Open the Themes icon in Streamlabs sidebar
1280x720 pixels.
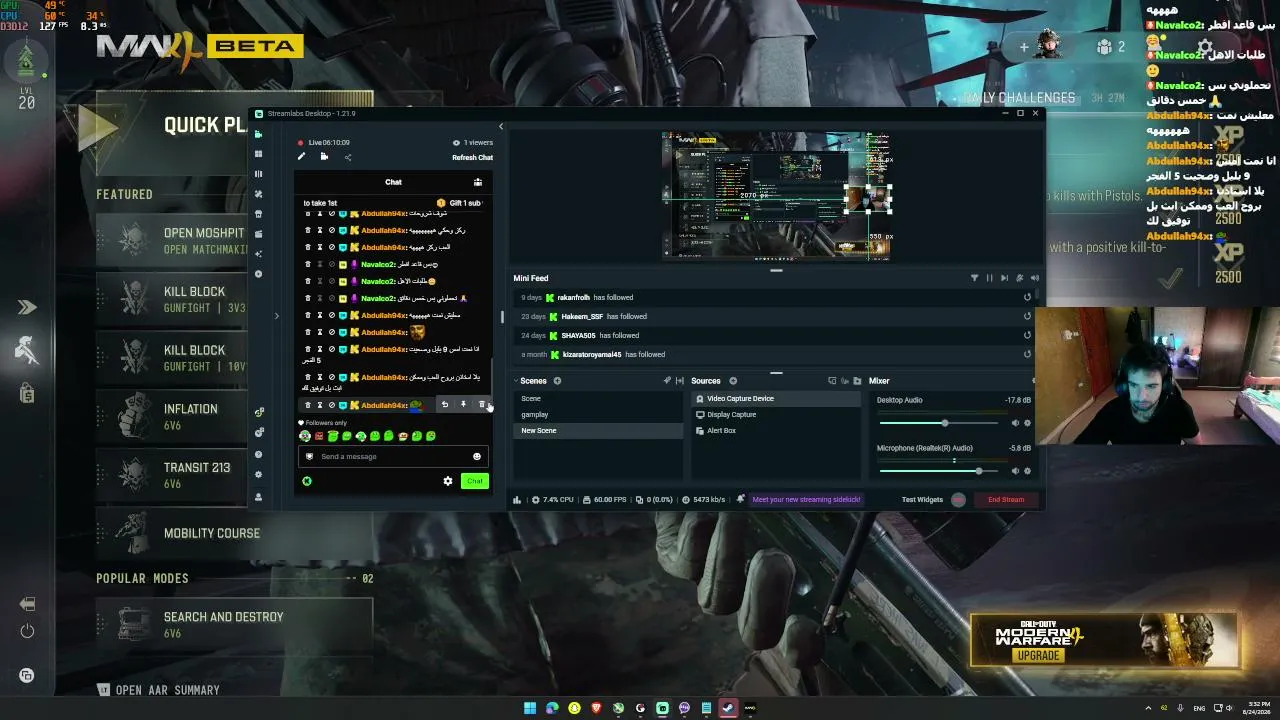[x=259, y=194]
